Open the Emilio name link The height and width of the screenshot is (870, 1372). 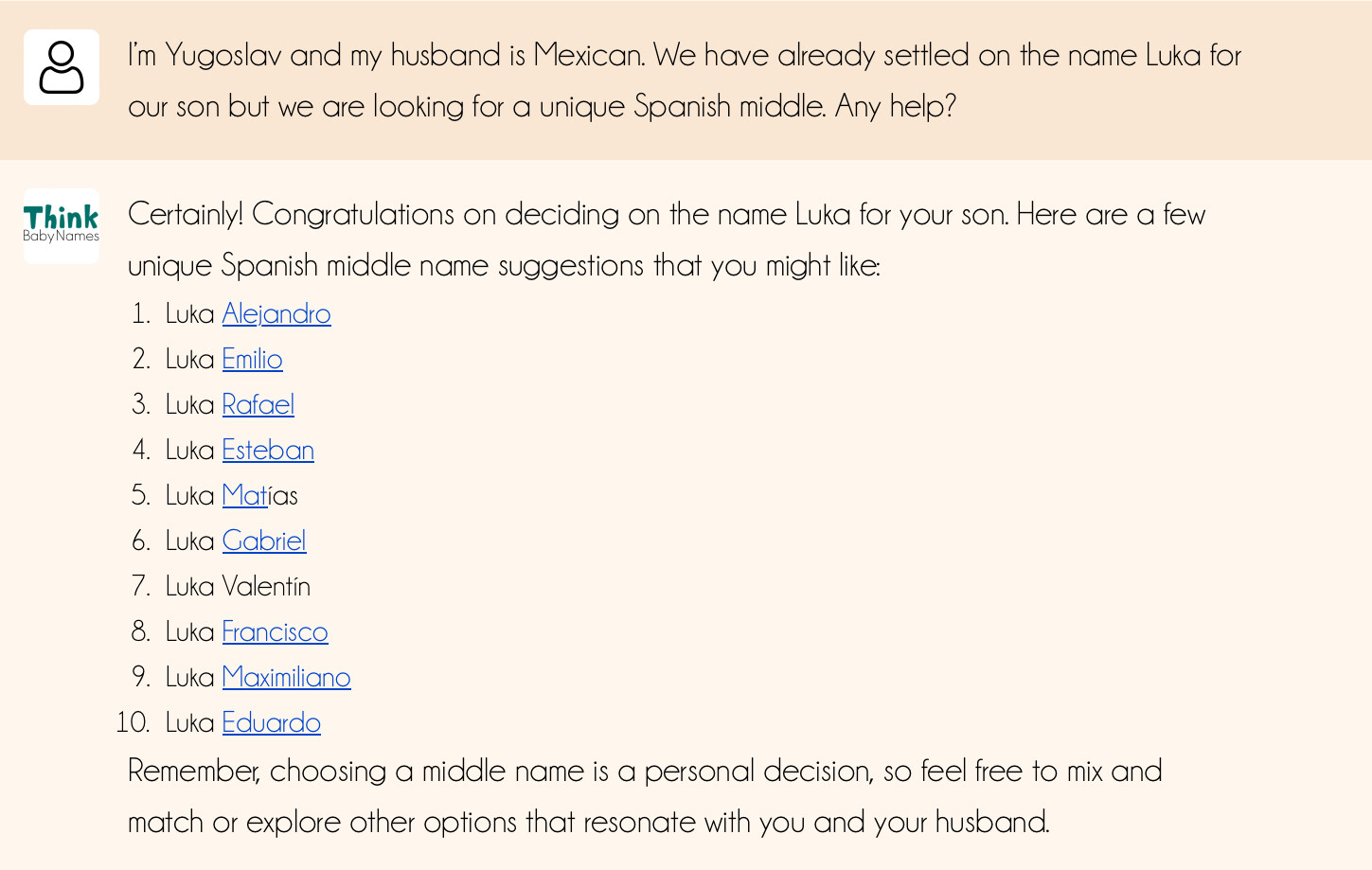252,360
